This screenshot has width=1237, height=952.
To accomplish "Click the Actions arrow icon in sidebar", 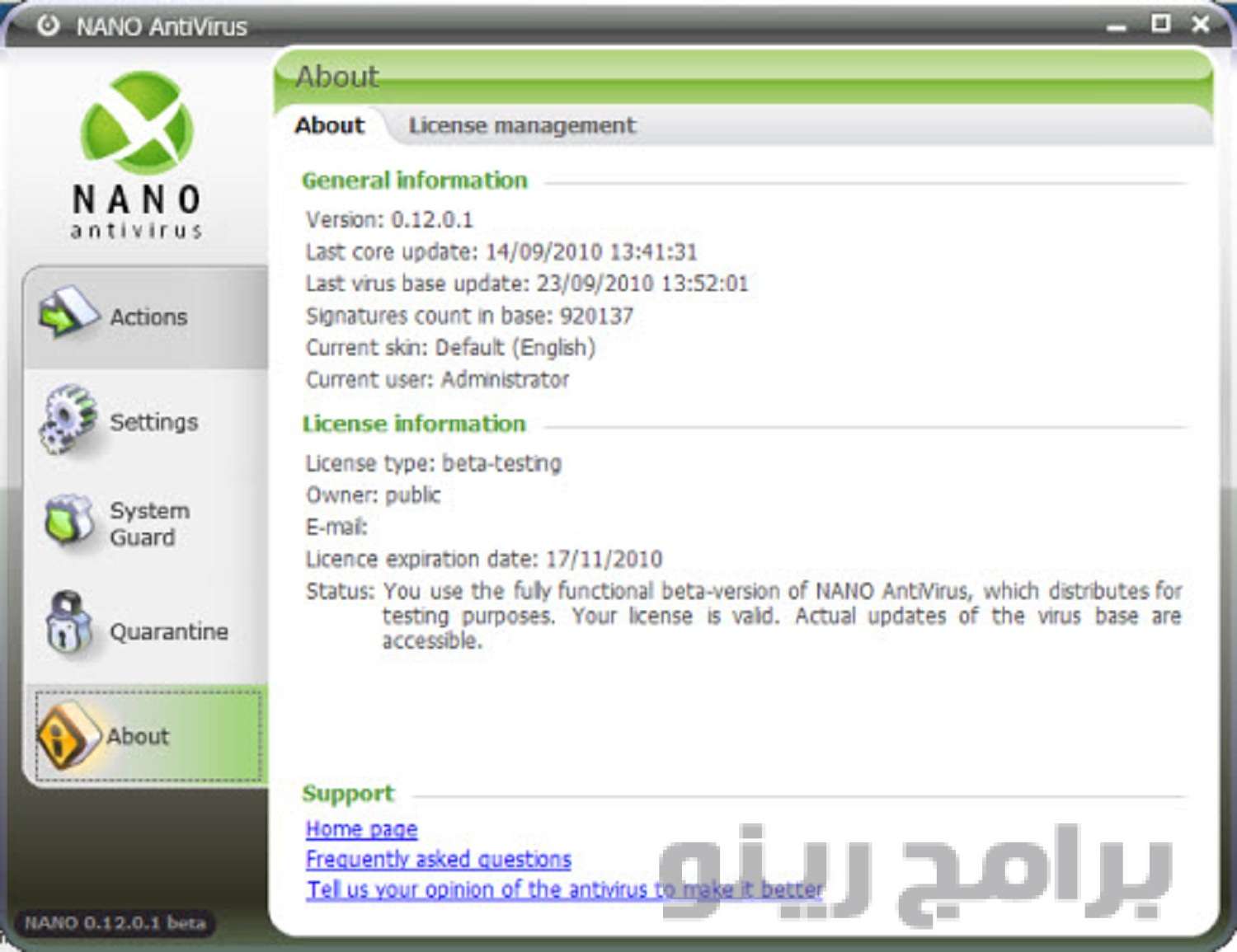I will click(68, 312).
